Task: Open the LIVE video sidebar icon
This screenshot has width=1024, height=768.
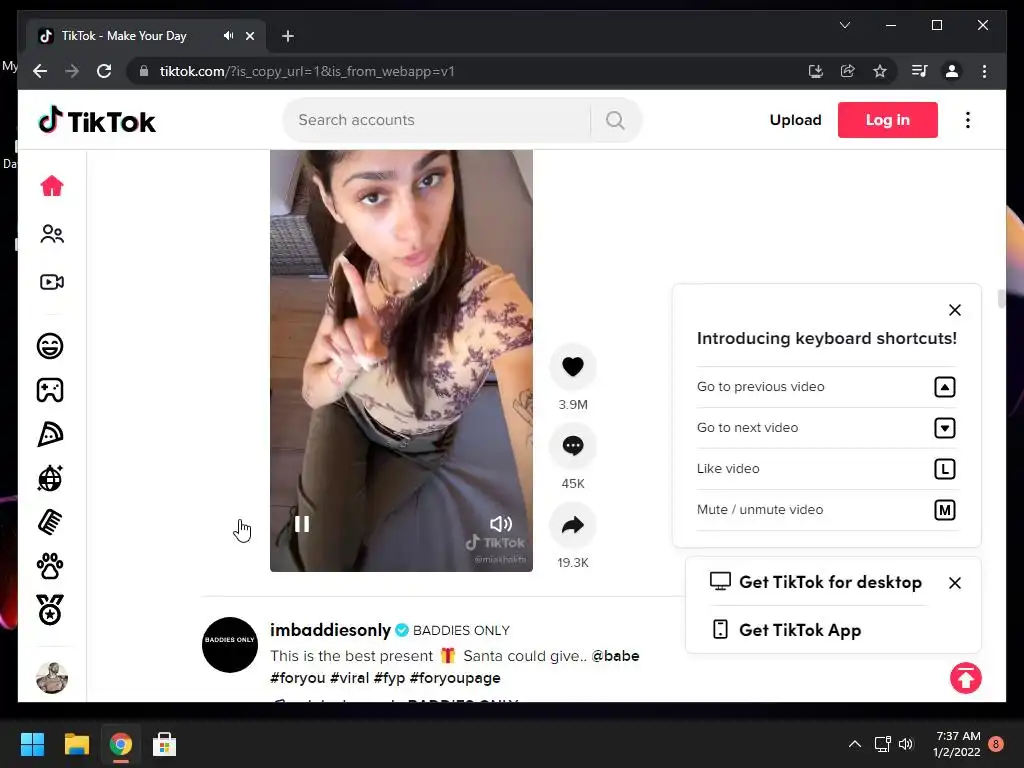Action: (x=52, y=281)
